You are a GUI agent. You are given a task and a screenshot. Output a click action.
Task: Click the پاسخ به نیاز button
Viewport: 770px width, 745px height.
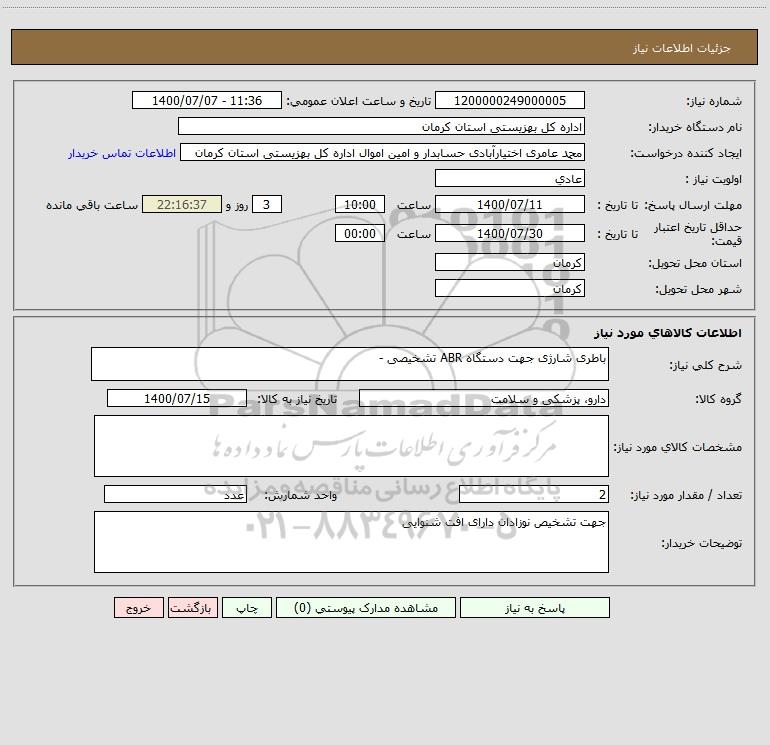(535, 607)
